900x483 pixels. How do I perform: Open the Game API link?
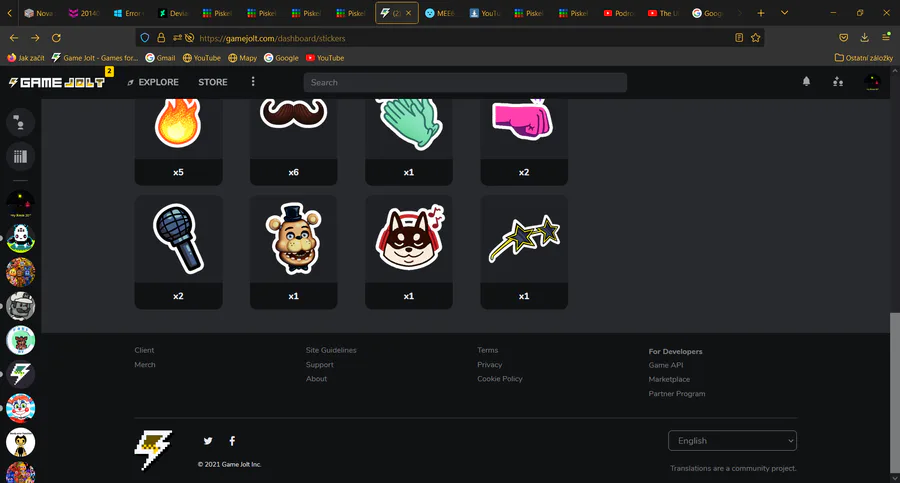click(x=666, y=365)
